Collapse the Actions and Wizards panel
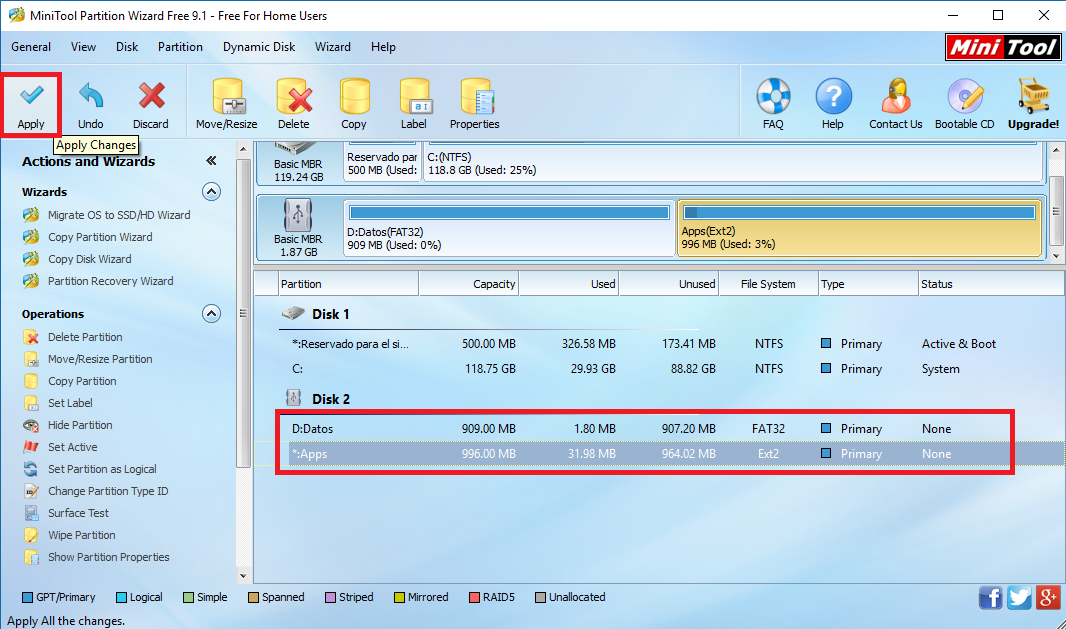Viewport: 1066px width, 629px height. [211, 161]
